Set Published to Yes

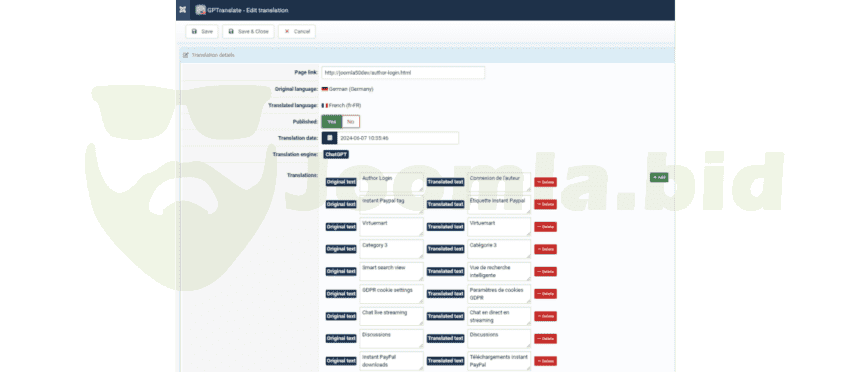click(332, 121)
